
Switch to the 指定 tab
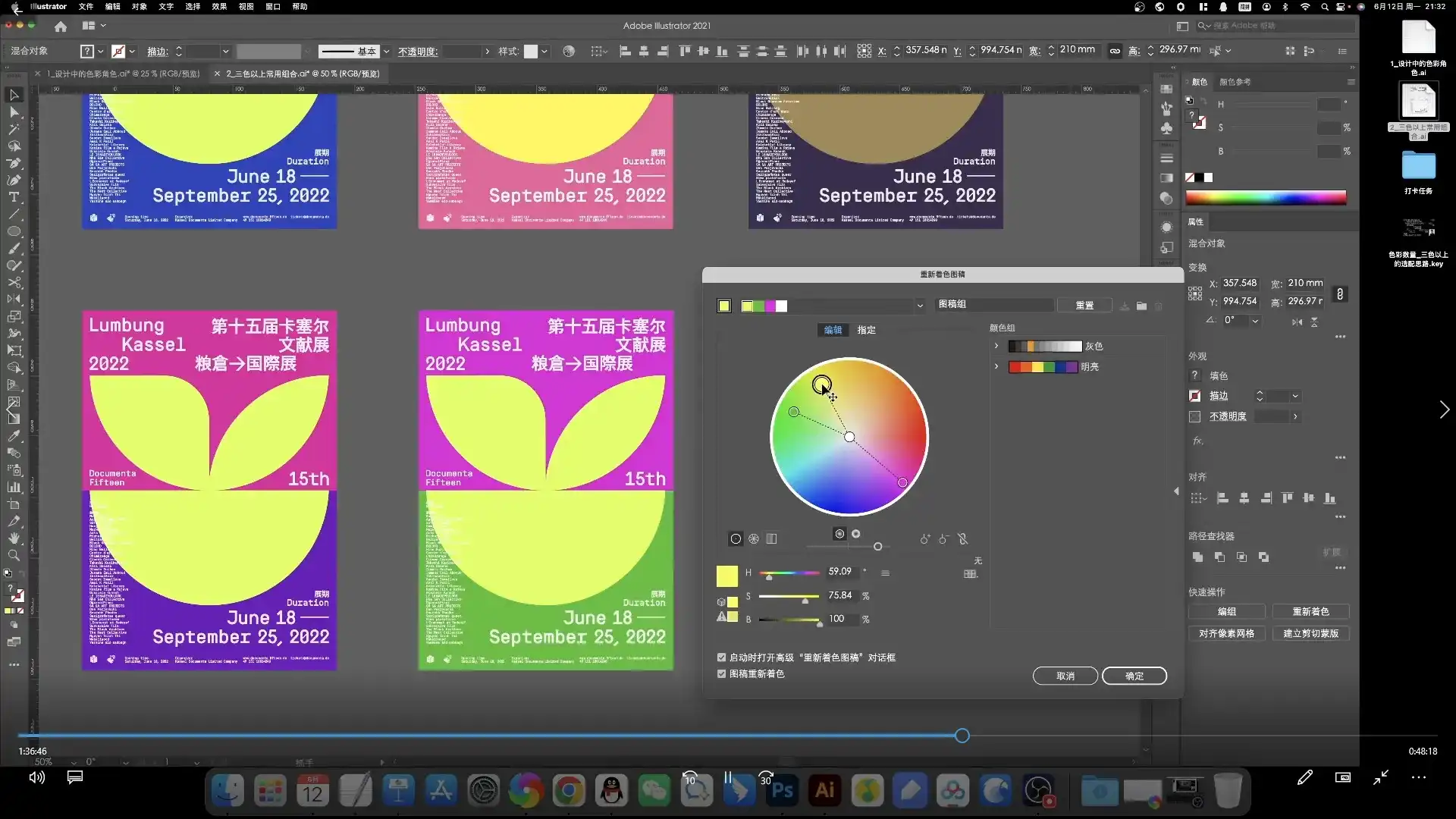[x=866, y=330]
